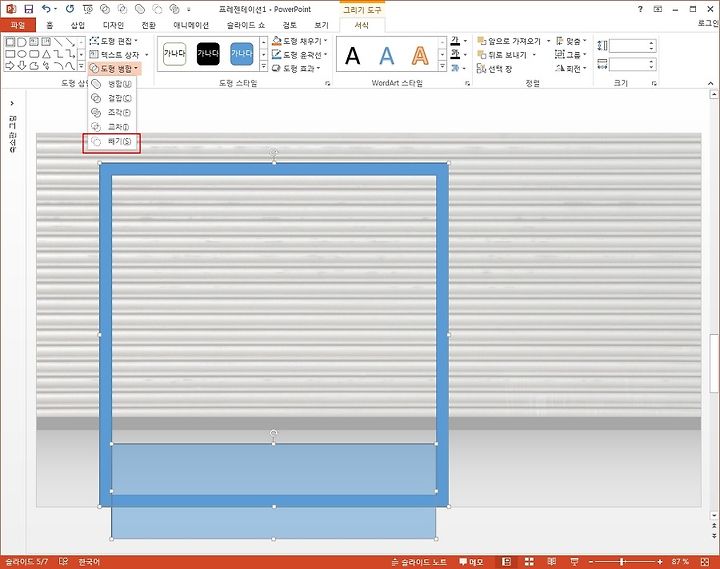This screenshot has height=569, width=720.
Task: Toggle 슬라이드 노트 (Notes) in status bar
Action: click(x=419, y=562)
